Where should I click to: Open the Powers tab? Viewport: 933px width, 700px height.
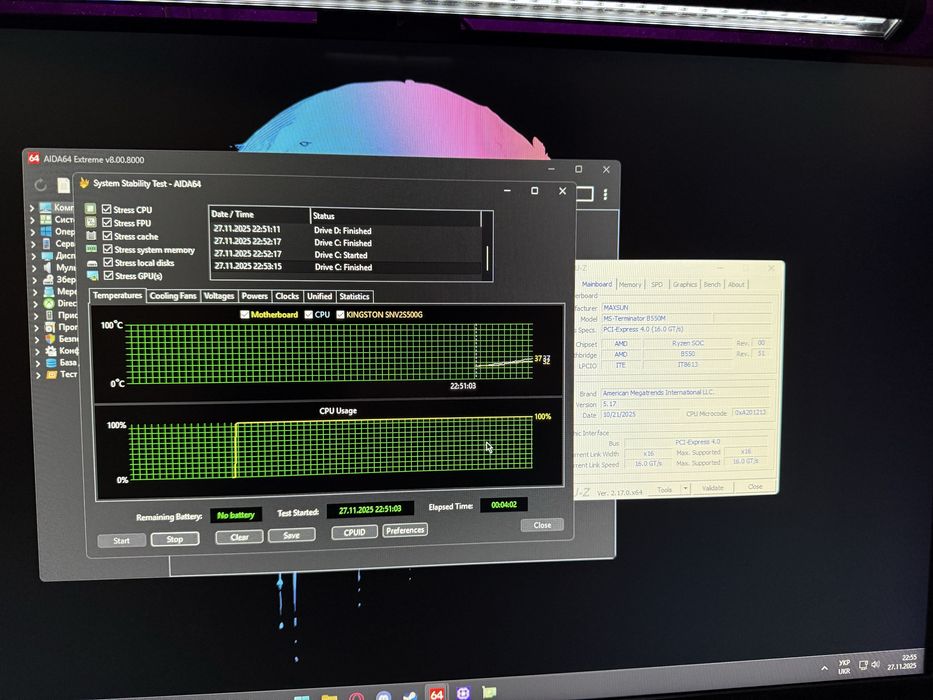255,296
